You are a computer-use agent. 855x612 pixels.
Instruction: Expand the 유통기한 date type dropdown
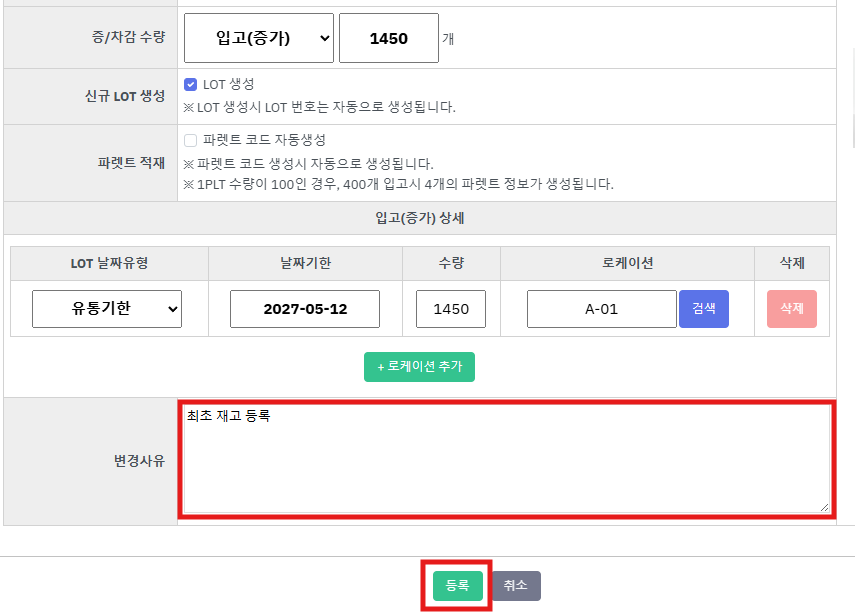click(x=107, y=309)
